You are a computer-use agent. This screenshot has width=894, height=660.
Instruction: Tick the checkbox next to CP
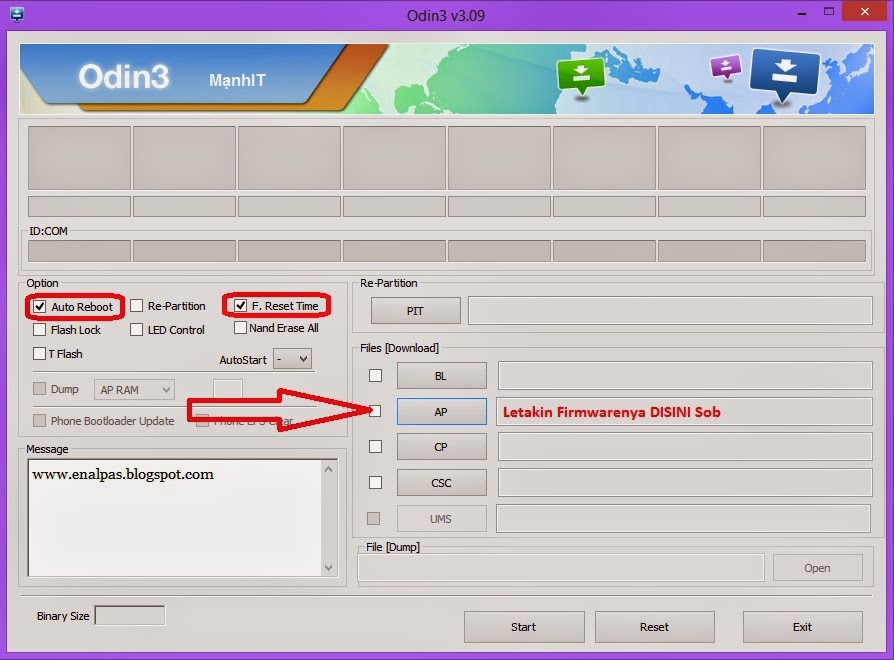375,446
